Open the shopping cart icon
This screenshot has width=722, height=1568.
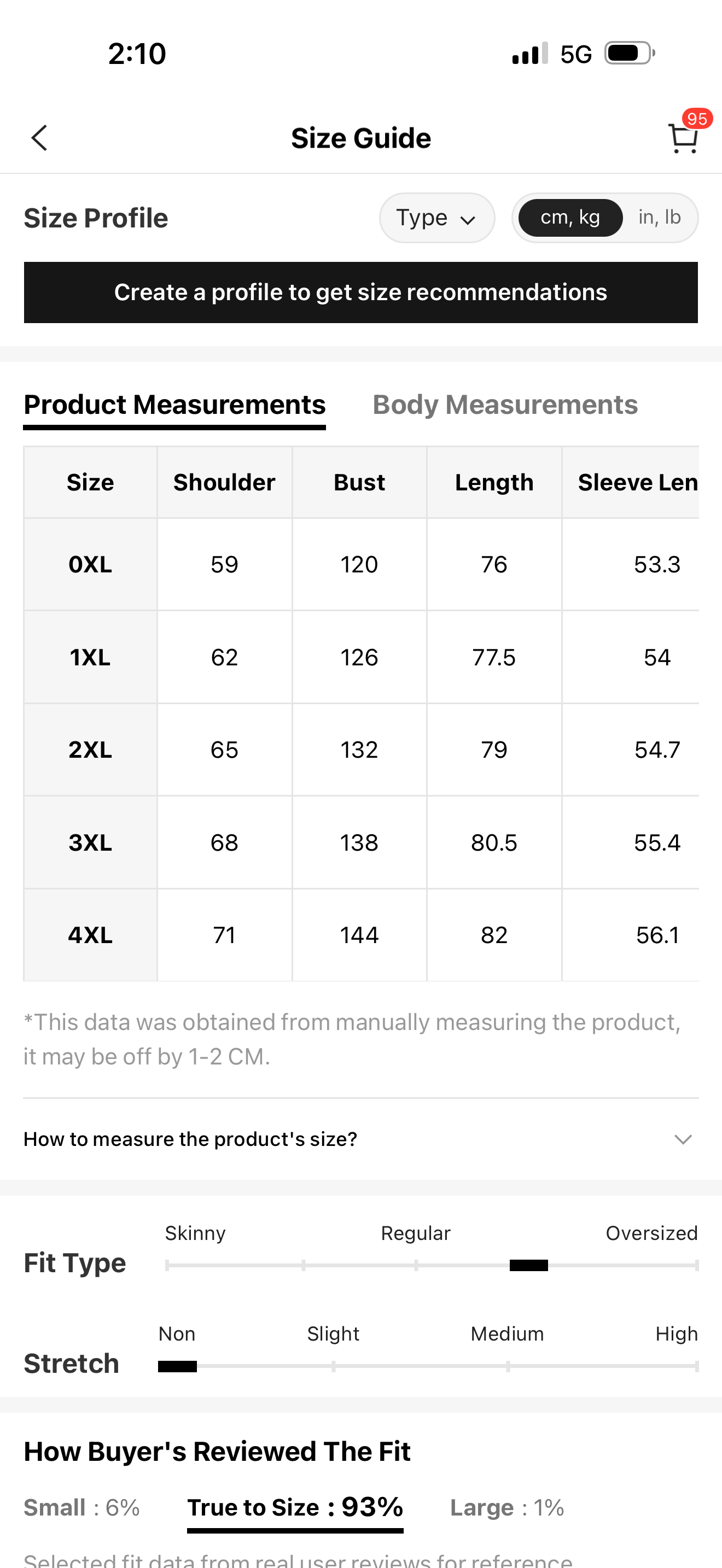coord(682,139)
